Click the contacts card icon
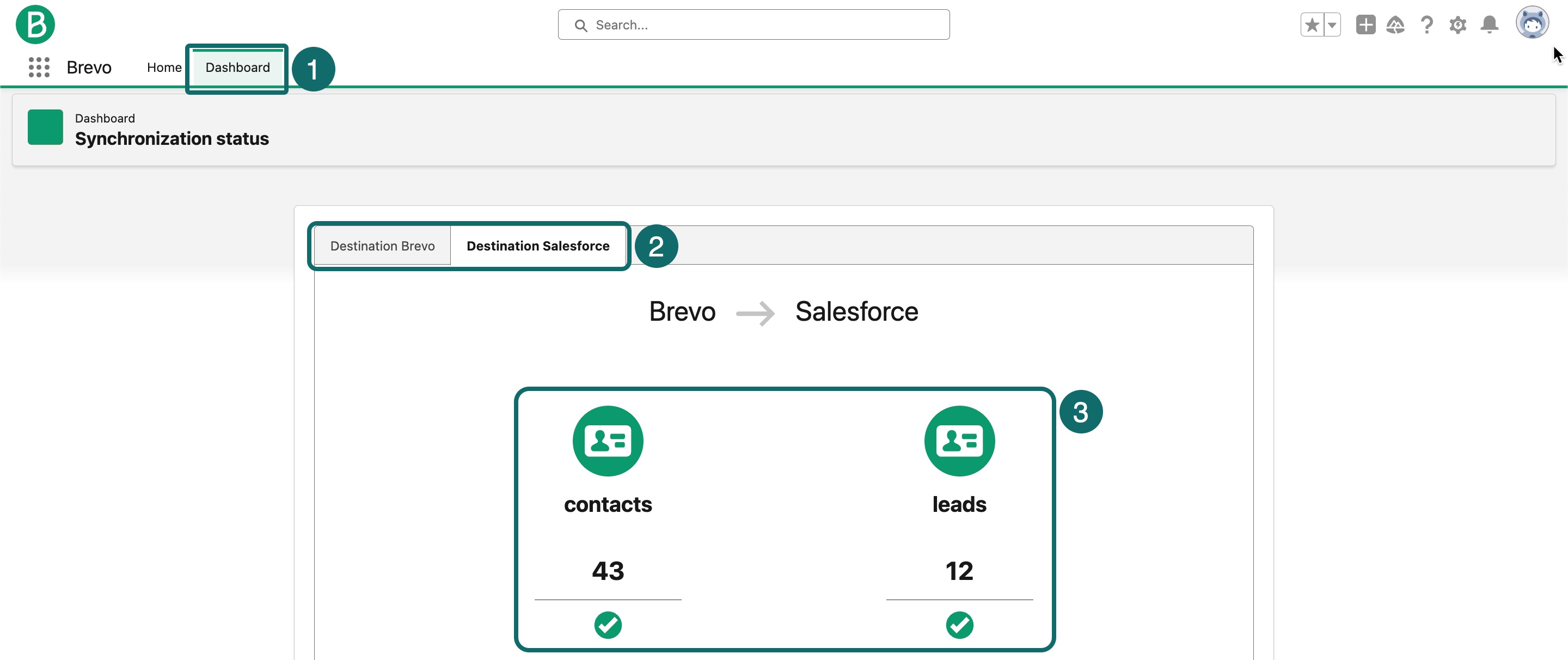Image resolution: width=1568 pixels, height=660 pixels. click(608, 441)
